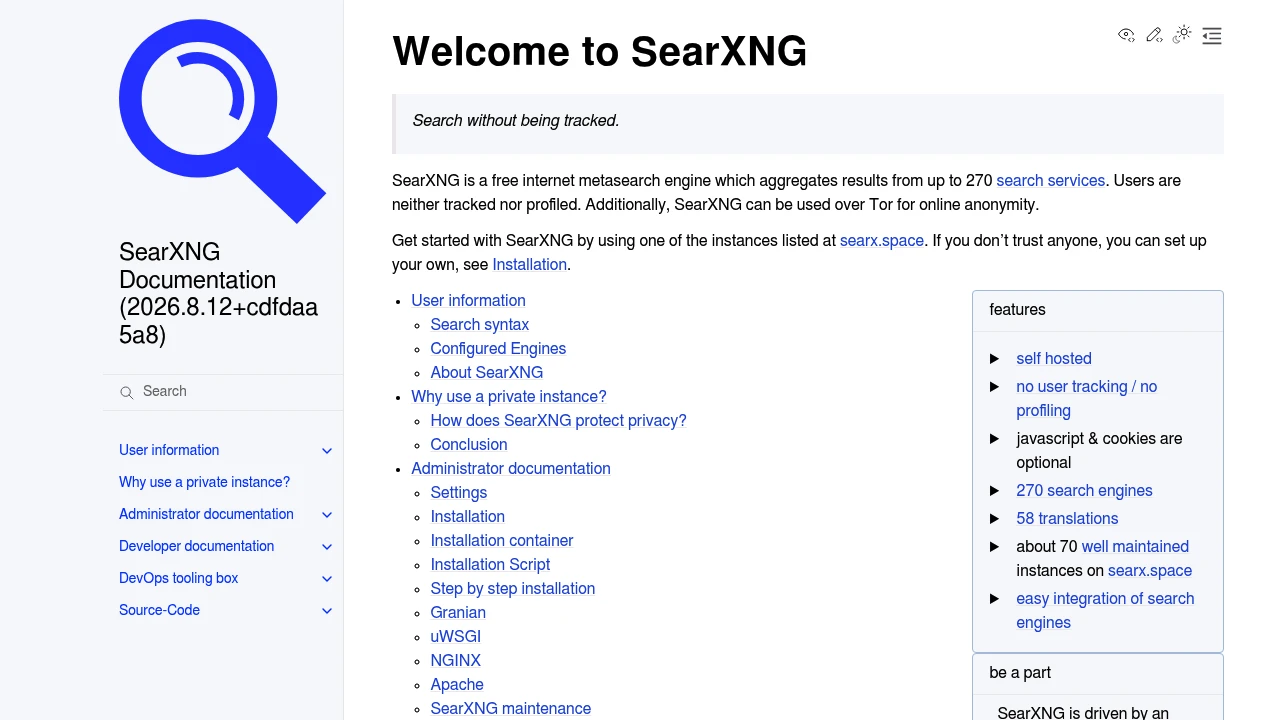Image resolution: width=1280 pixels, height=720 pixels.
Task: Expand the triangle beside "270 search engines"
Action: click(995, 490)
